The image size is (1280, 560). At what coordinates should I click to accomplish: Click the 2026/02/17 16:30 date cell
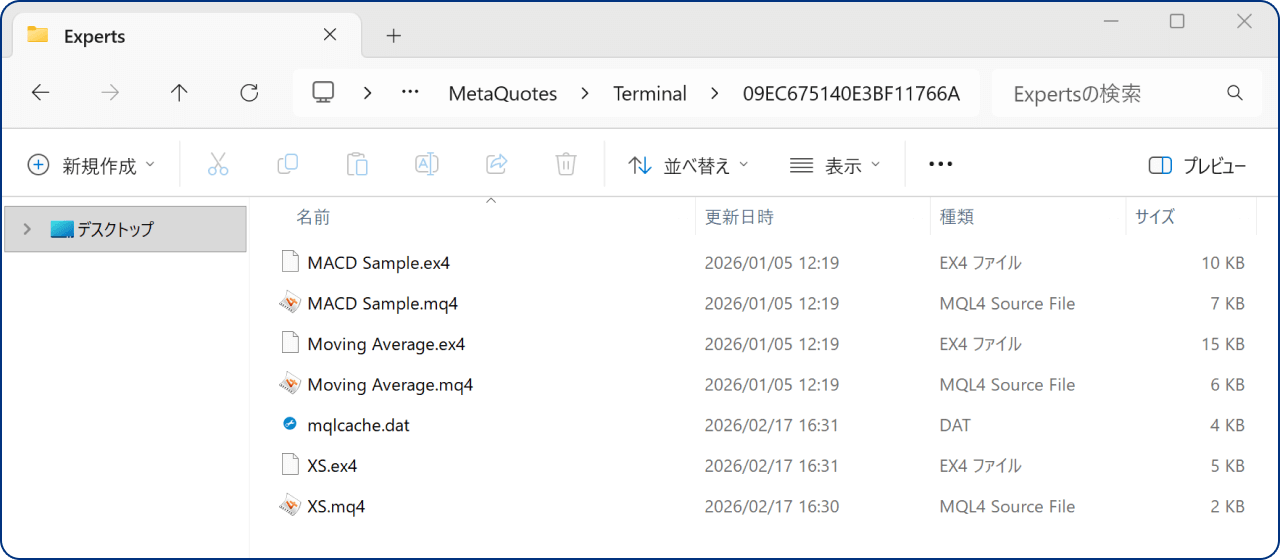[772, 506]
